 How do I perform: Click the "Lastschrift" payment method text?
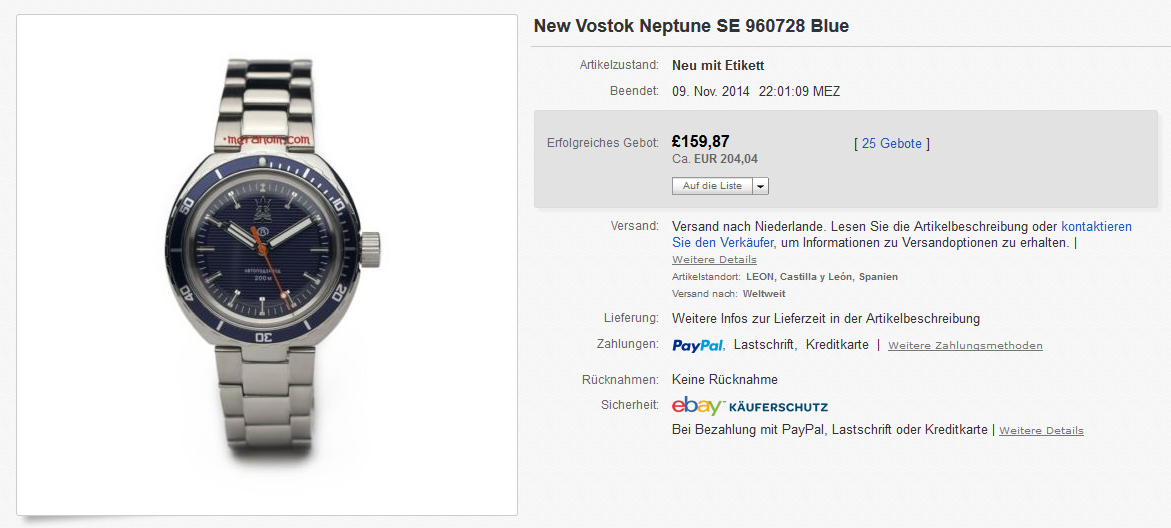coord(764,345)
